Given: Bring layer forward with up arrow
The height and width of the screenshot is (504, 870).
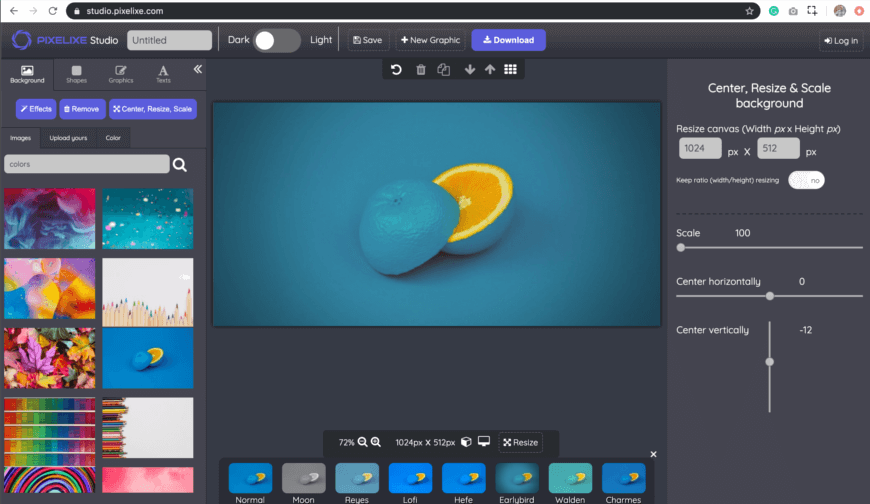Looking at the screenshot, I should [489, 69].
